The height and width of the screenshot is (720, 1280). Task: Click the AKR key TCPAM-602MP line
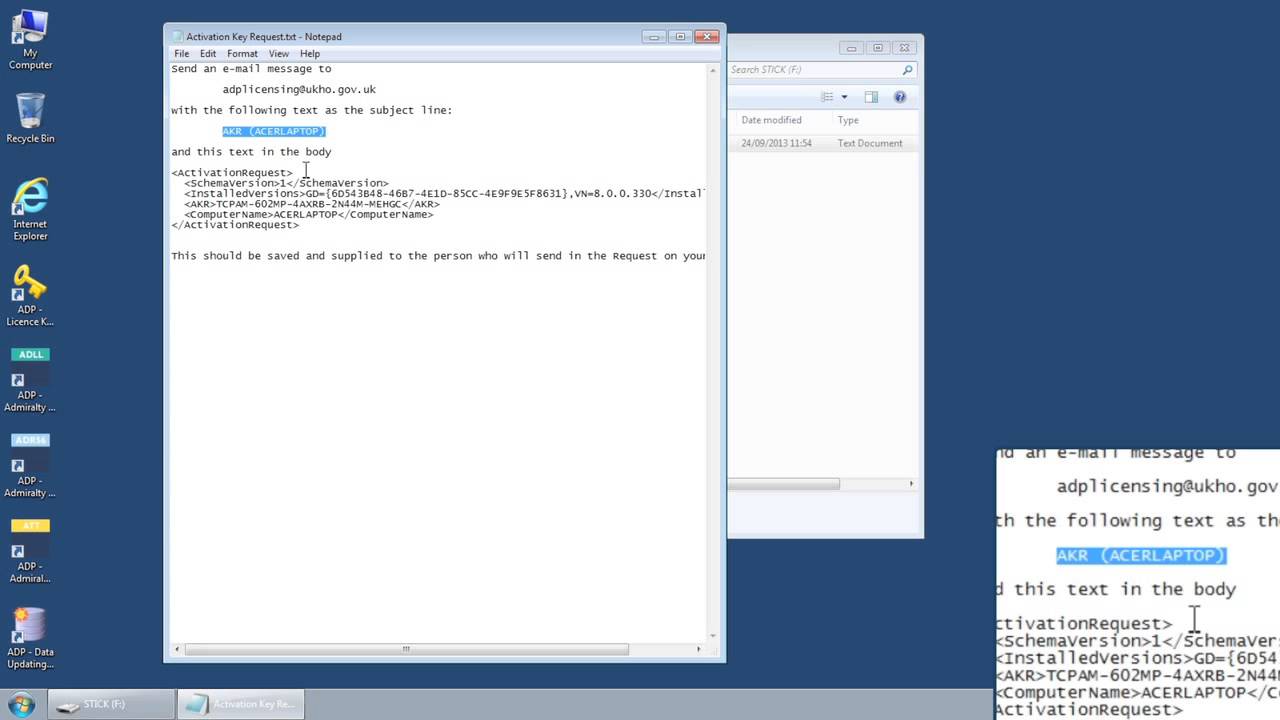click(x=312, y=204)
